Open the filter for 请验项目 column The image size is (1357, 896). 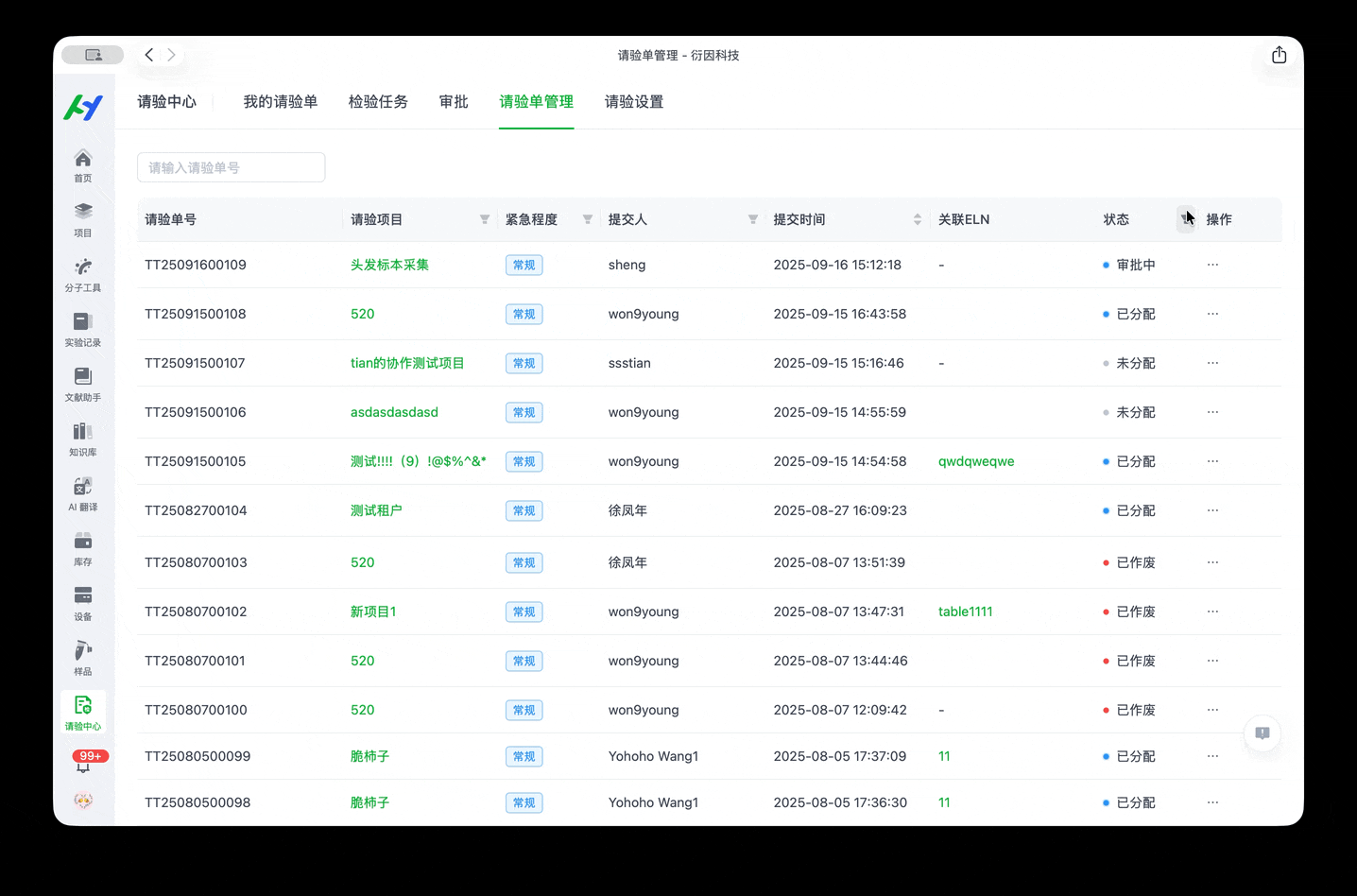point(485,219)
